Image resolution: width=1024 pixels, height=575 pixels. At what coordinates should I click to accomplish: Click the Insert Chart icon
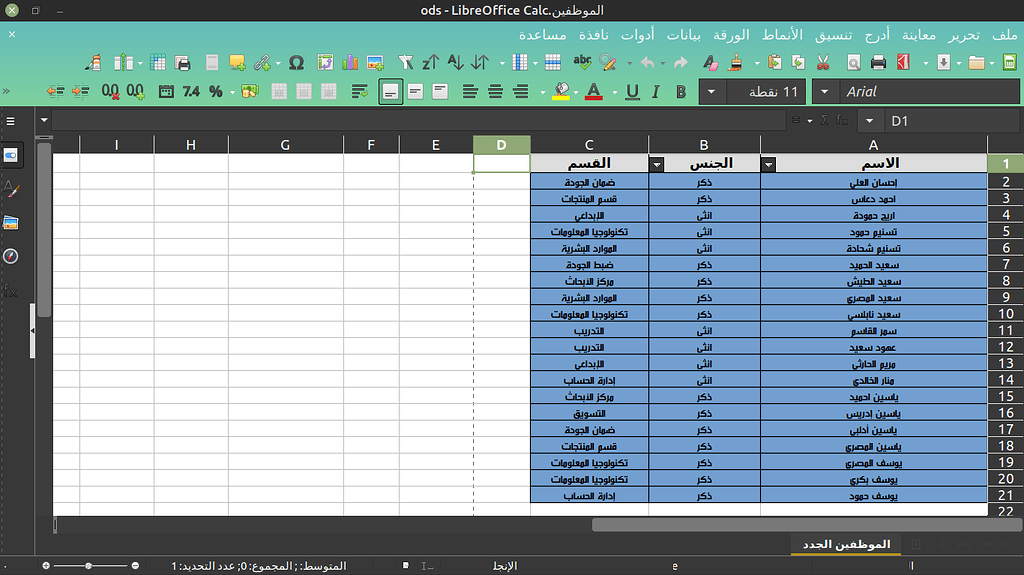pyautogui.click(x=350, y=62)
